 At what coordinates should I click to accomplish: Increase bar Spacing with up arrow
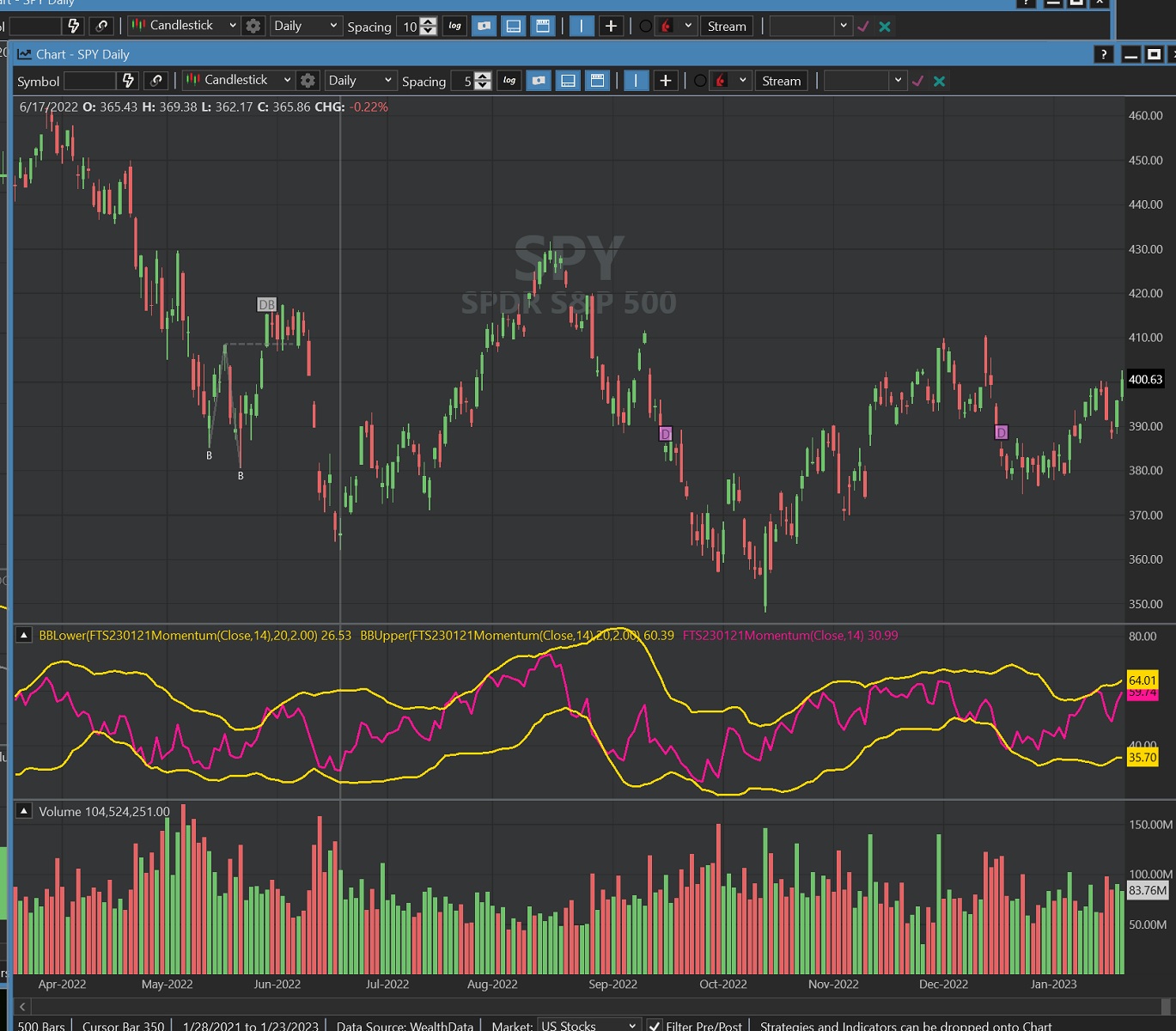[x=484, y=76]
